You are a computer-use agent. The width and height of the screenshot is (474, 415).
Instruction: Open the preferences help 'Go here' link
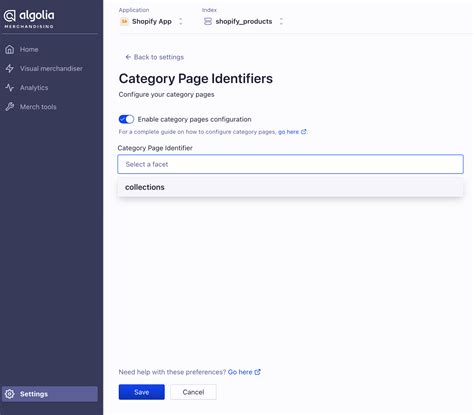(x=240, y=372)
